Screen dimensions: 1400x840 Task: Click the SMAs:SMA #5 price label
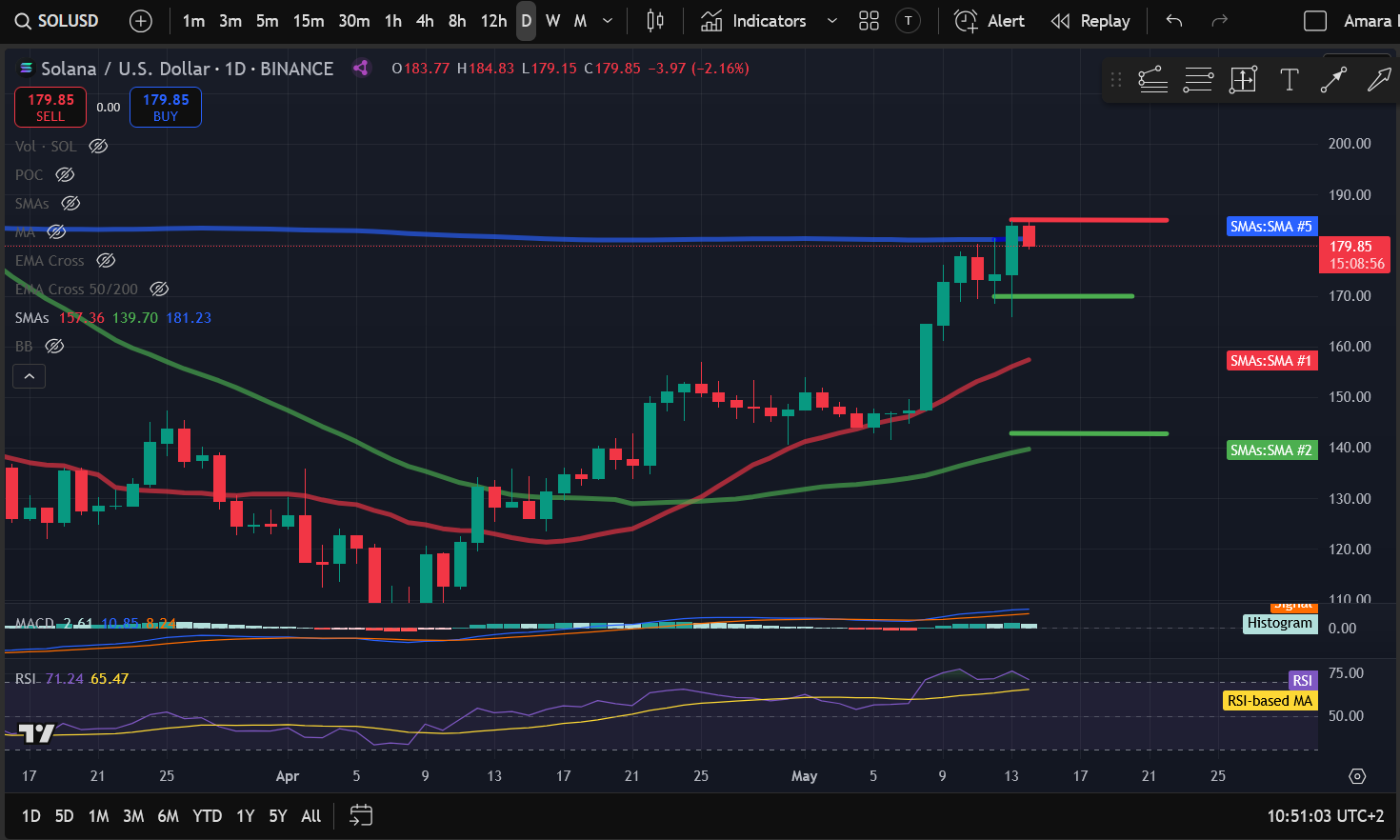pyautogui.click(x=1271, y=226)
